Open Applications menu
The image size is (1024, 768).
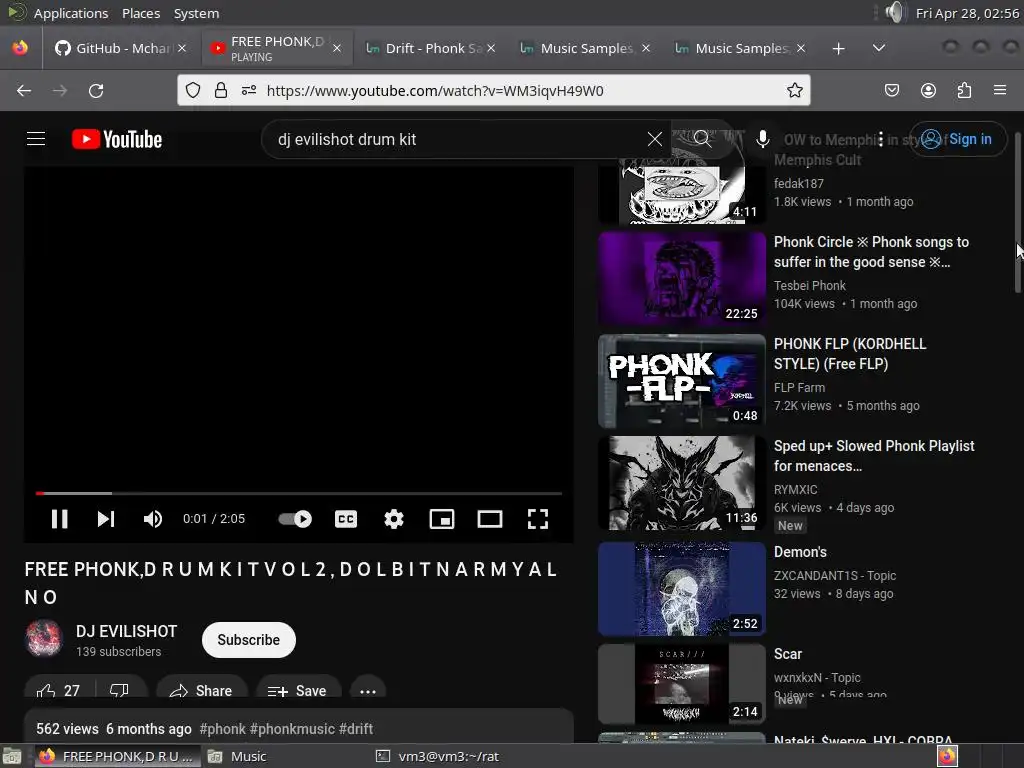click(71, 13)
